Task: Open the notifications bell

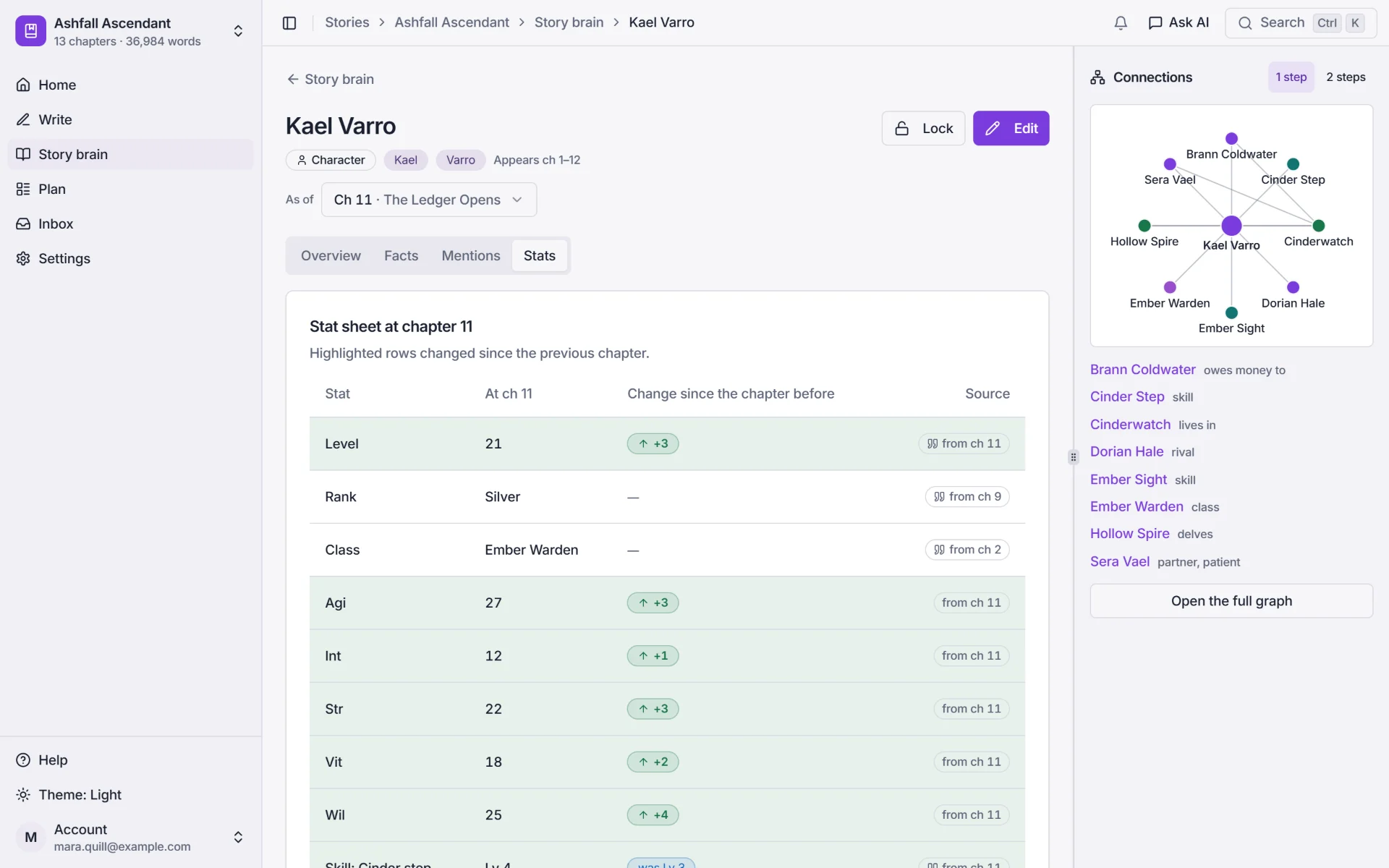Action: tap(1121, 22)
